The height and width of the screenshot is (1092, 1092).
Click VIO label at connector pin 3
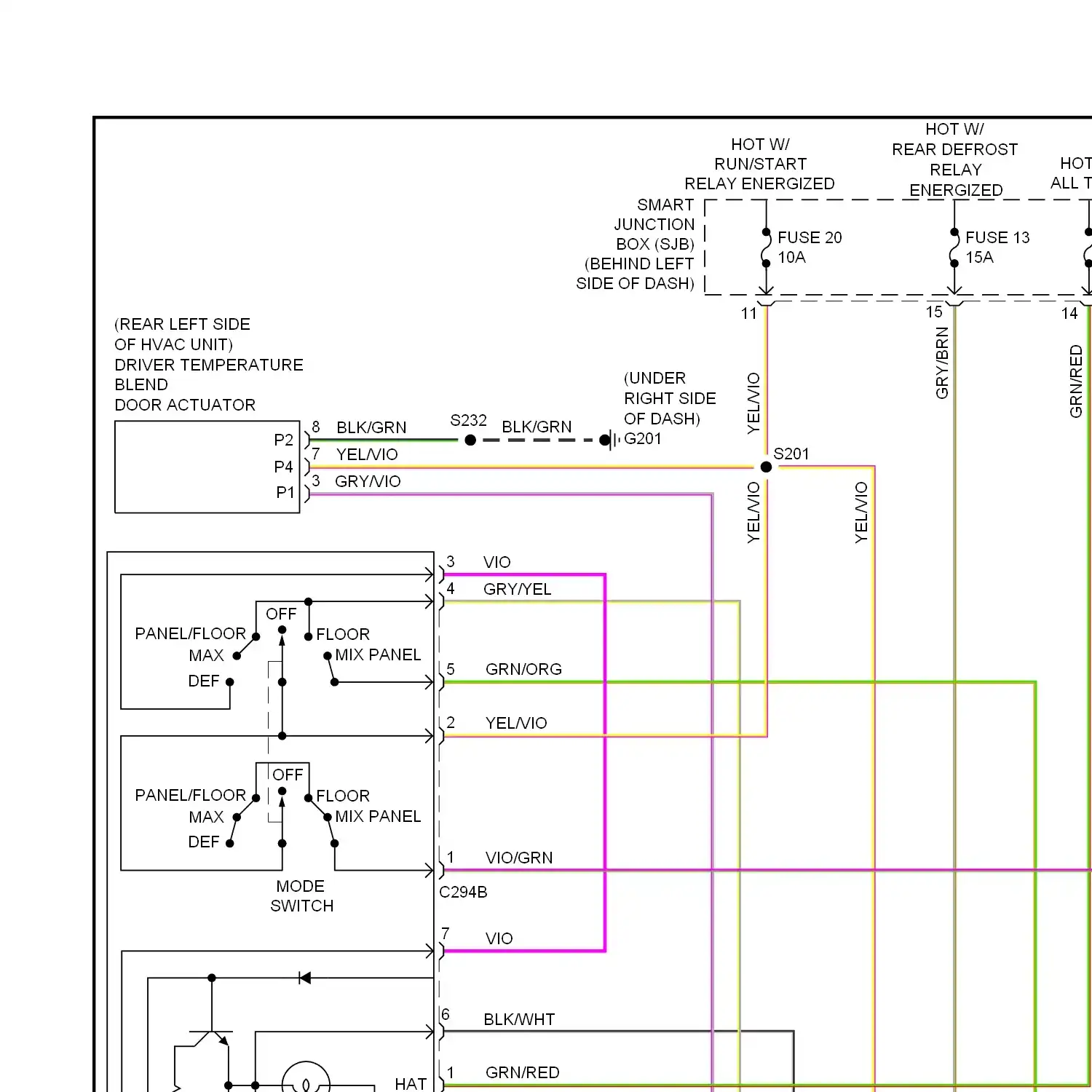click(x=497, y=562)
